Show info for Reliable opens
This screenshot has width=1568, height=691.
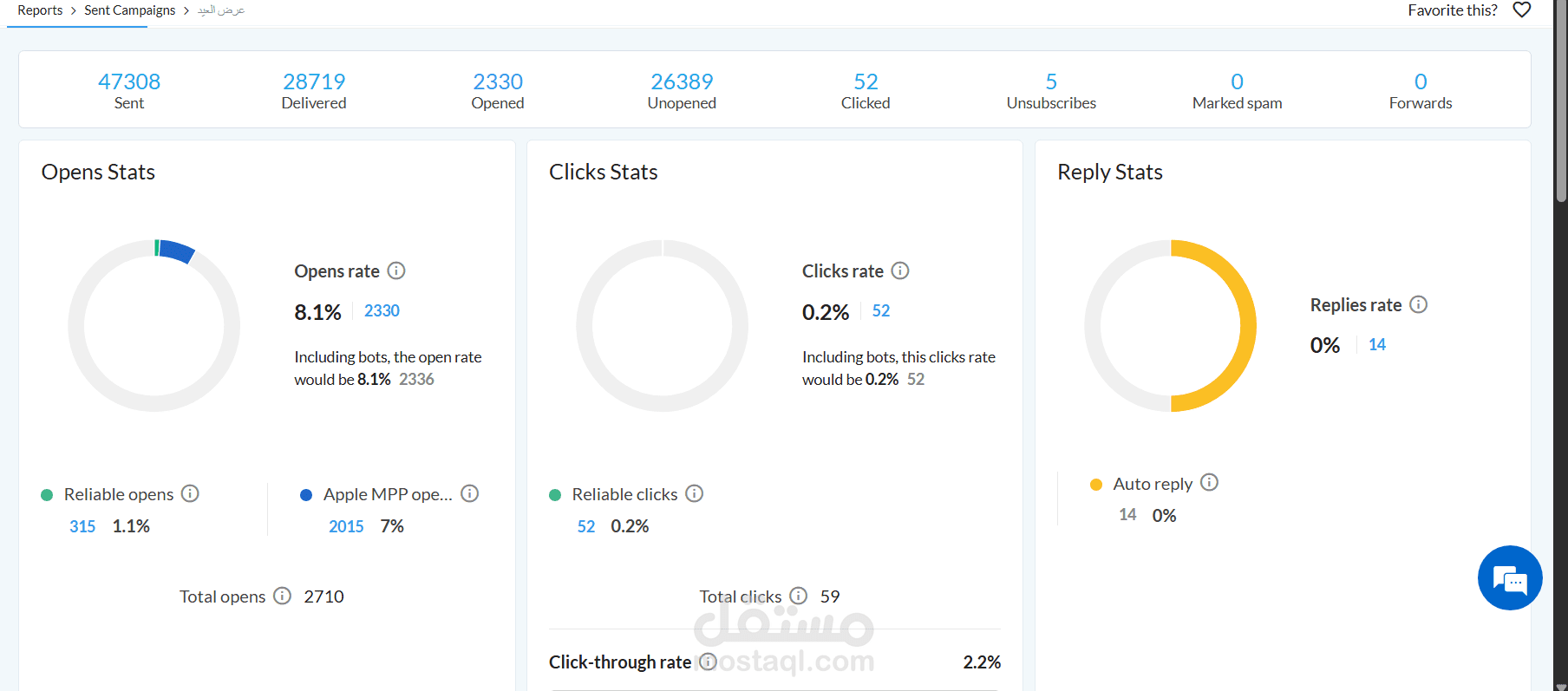[x=190, y=493]
